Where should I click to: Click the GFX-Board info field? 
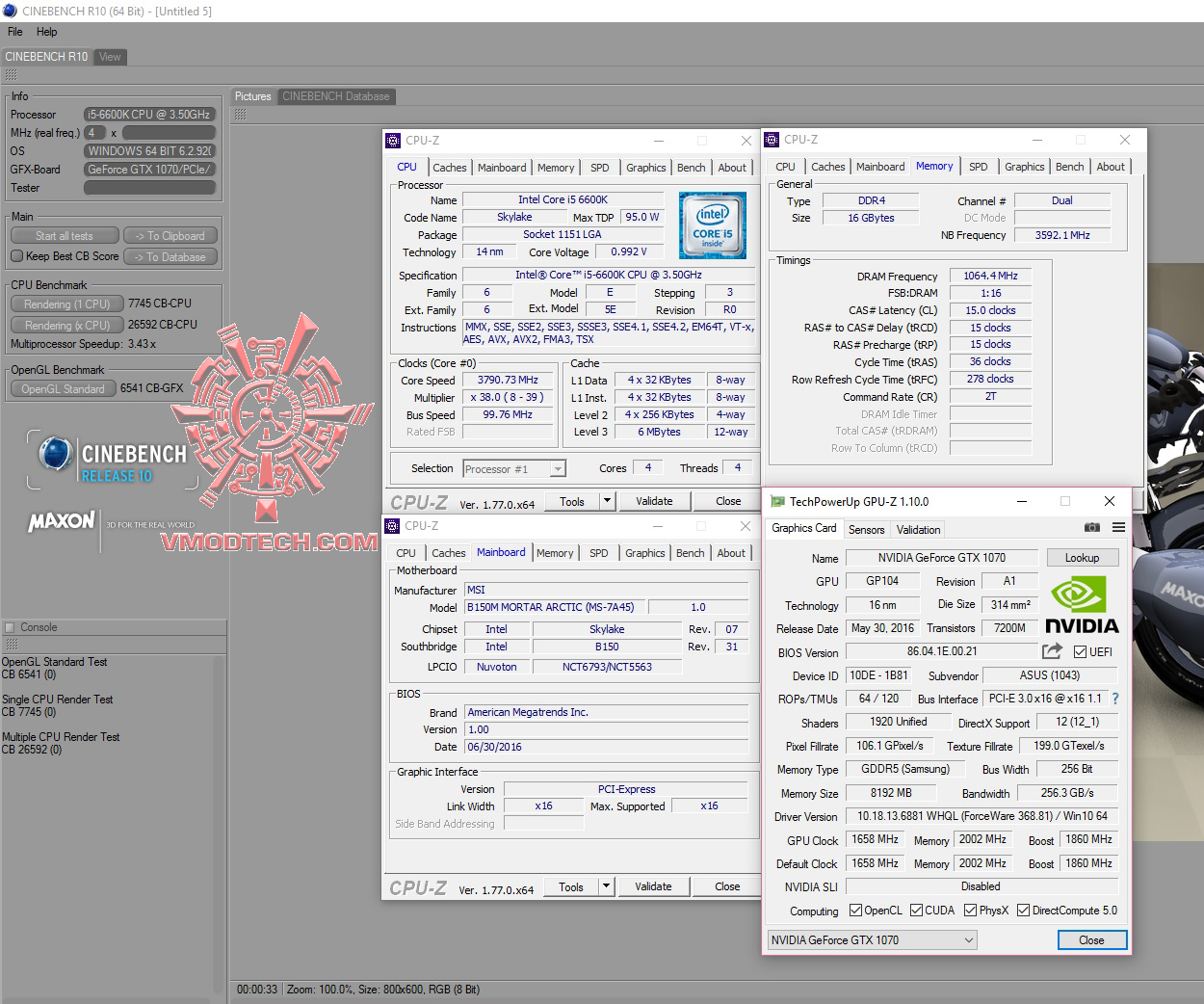click(x=149, y=170)
